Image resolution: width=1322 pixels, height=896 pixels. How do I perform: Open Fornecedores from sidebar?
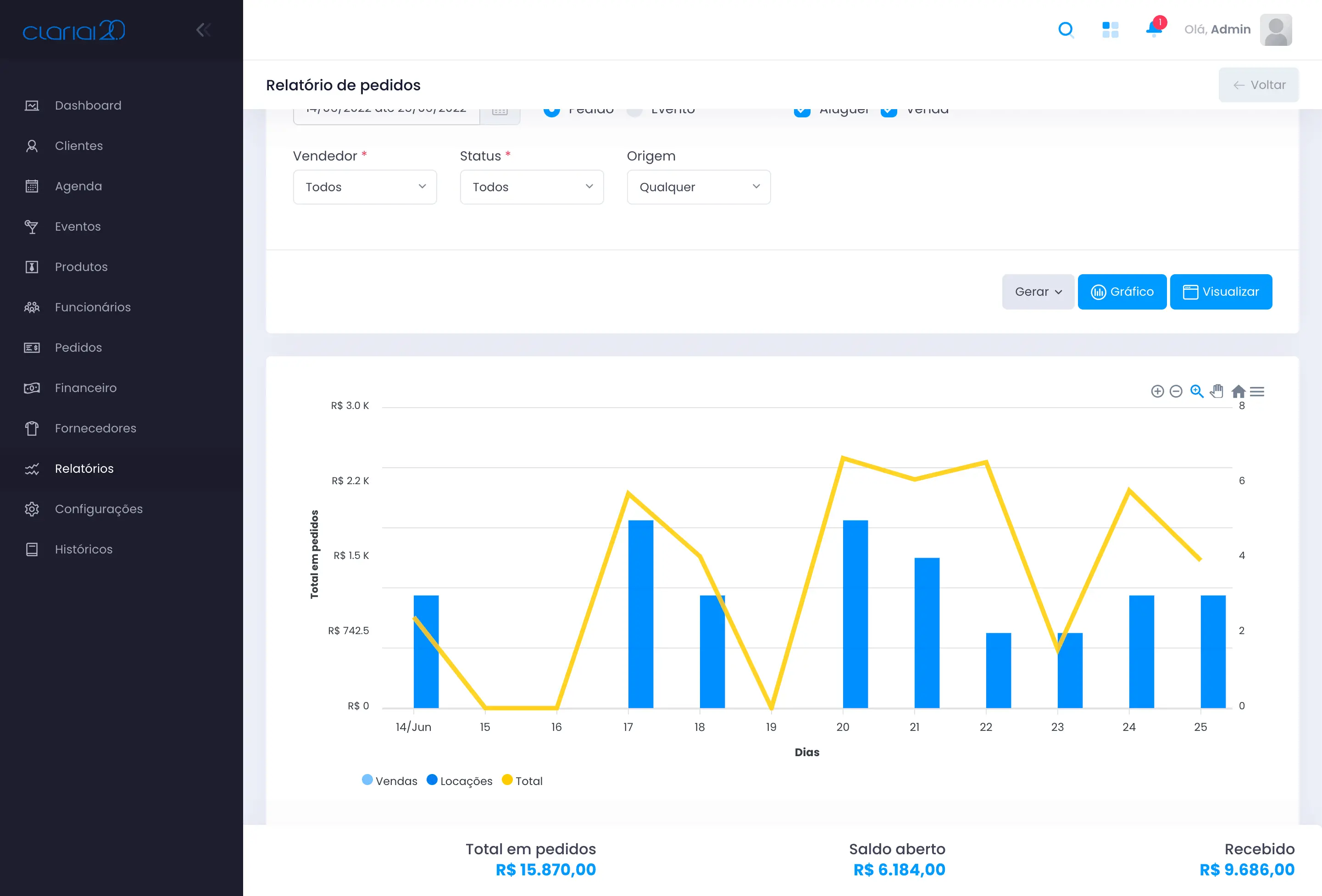pos(95,429)
